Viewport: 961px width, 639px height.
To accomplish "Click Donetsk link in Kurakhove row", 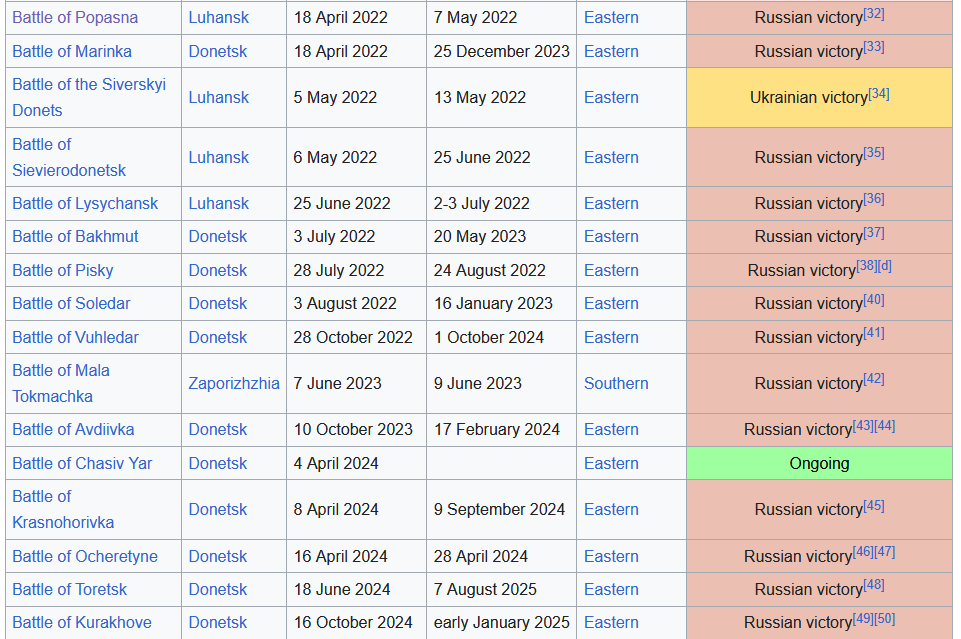I will [218, 622].
